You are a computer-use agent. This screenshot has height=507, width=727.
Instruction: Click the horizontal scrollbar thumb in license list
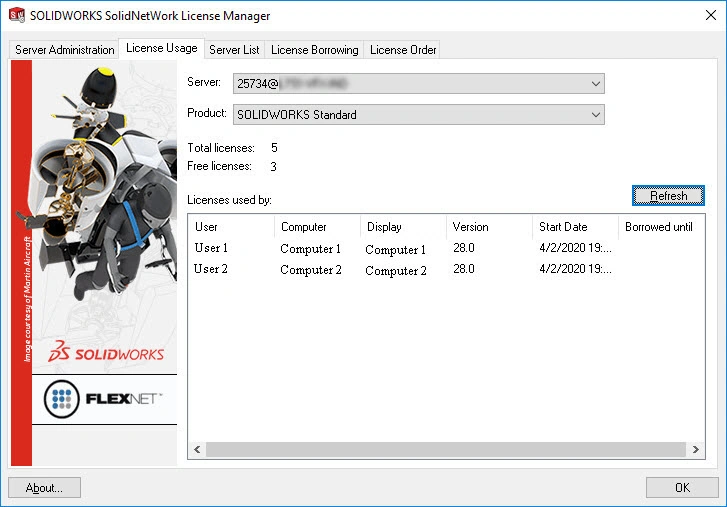pyautogui.click(x=446, y=449)
